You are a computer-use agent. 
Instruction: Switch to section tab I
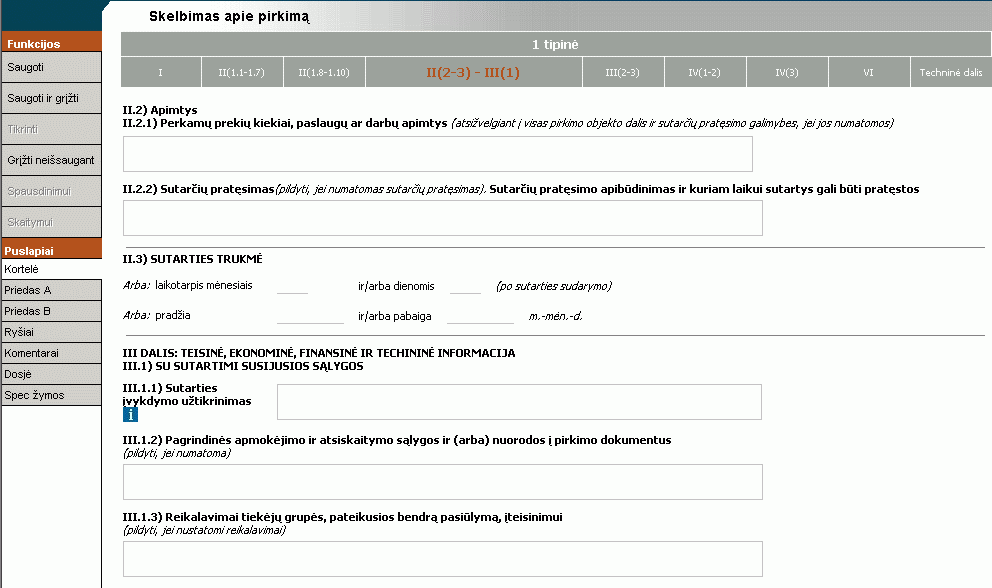click(x=161, y=72)
